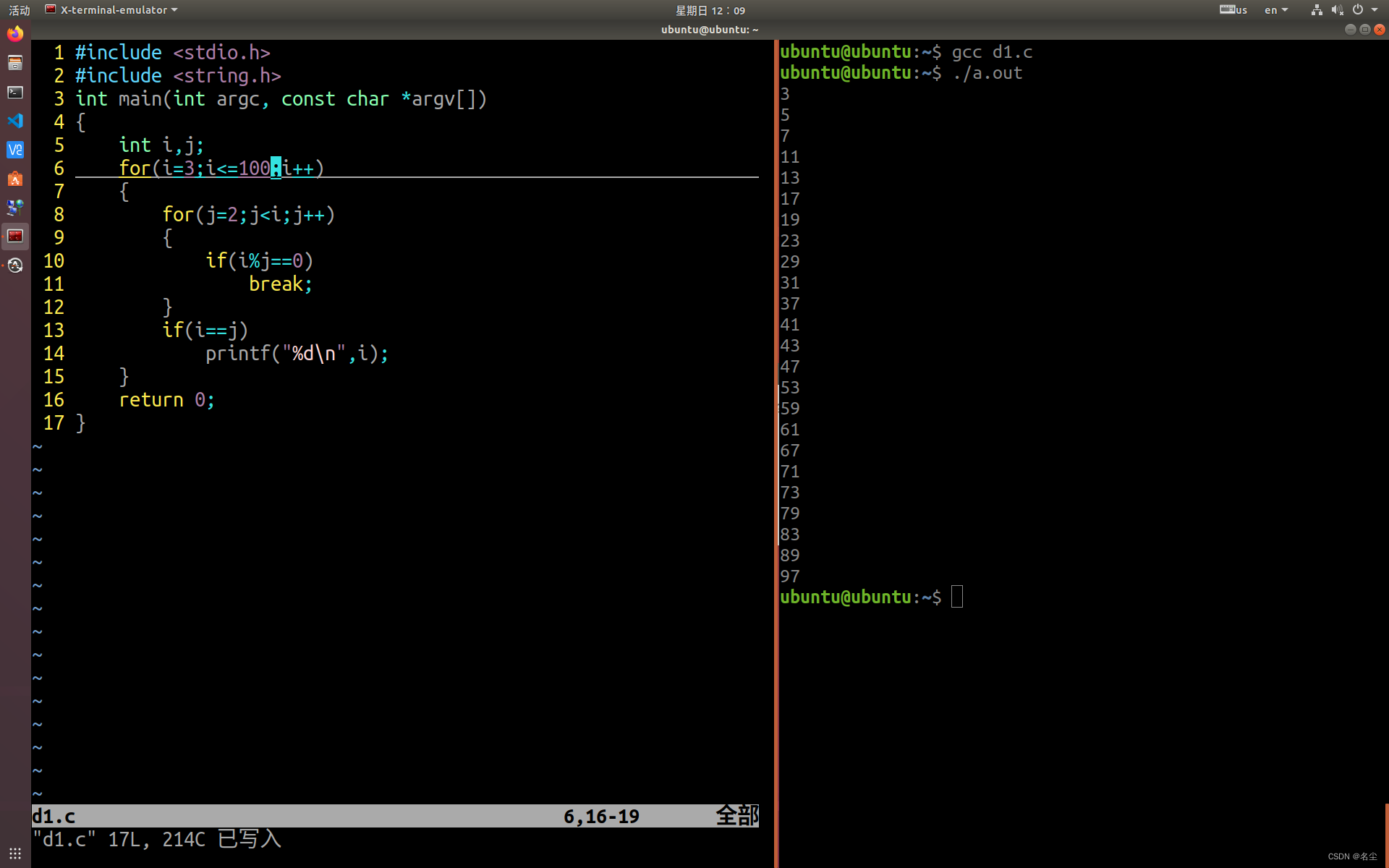Open the 活动 Activities overview

[19, 10]
